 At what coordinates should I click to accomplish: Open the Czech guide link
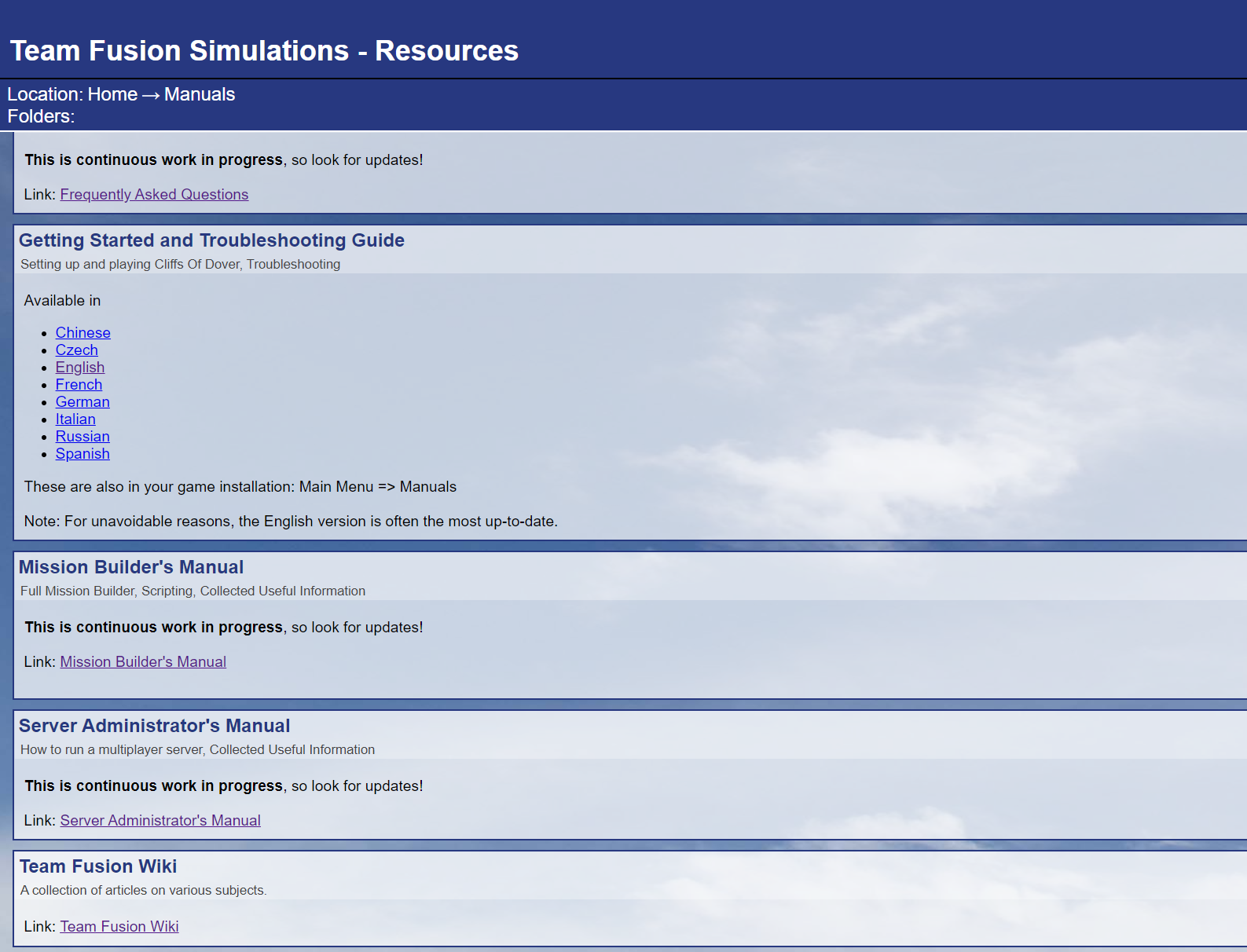point(77,350)
